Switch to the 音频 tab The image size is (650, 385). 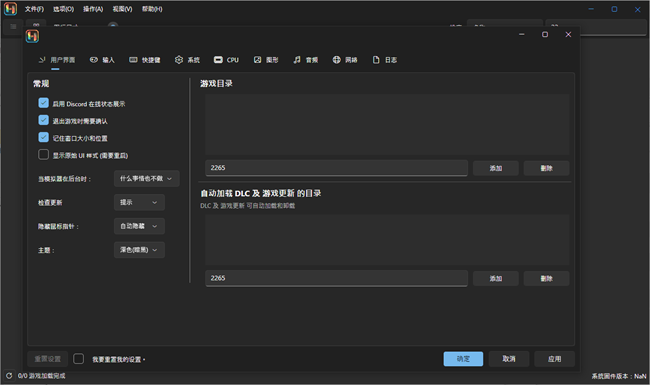point(306,60)
